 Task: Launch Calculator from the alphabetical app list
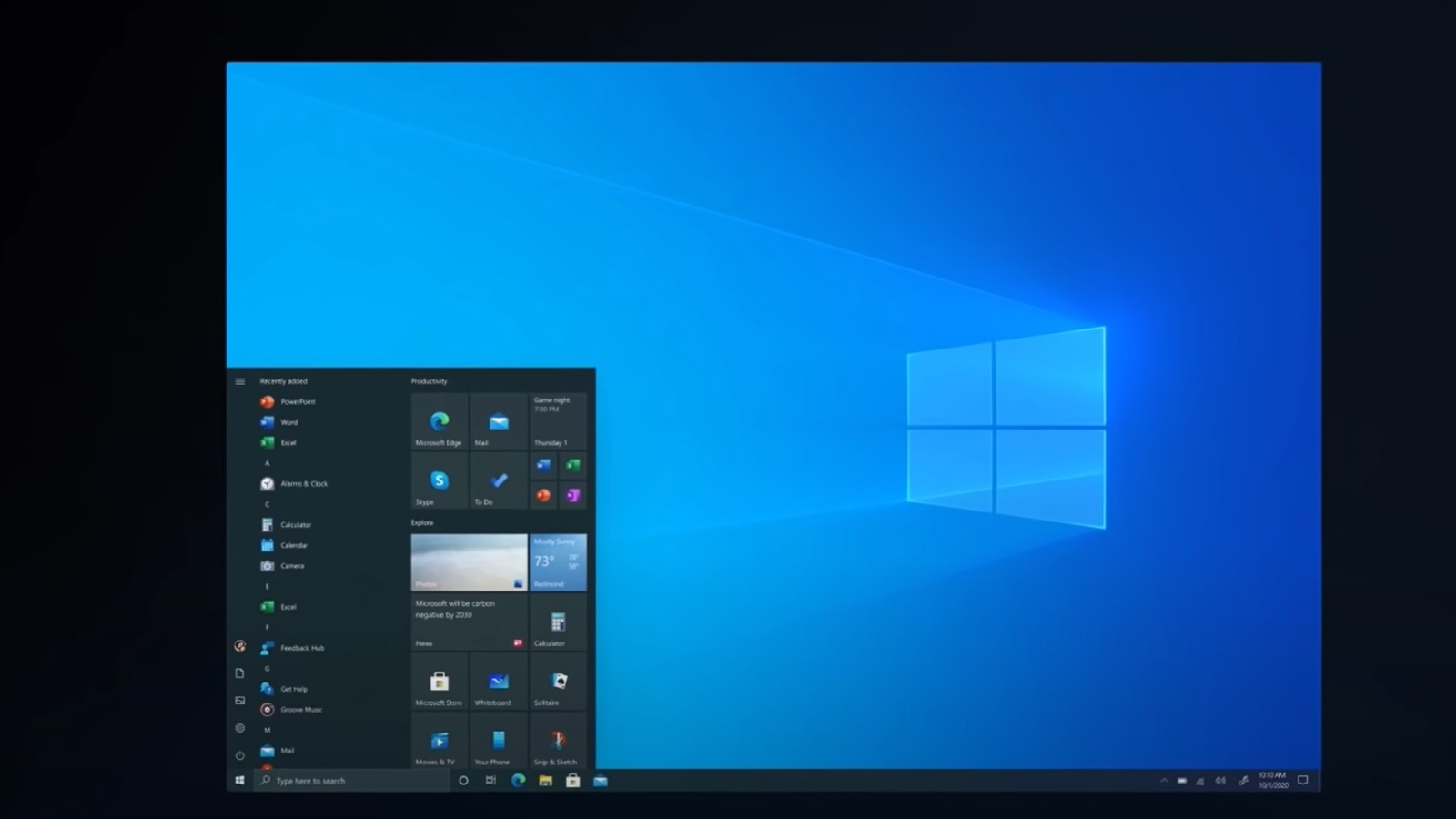pyautogui.click(x=286, y=525)
